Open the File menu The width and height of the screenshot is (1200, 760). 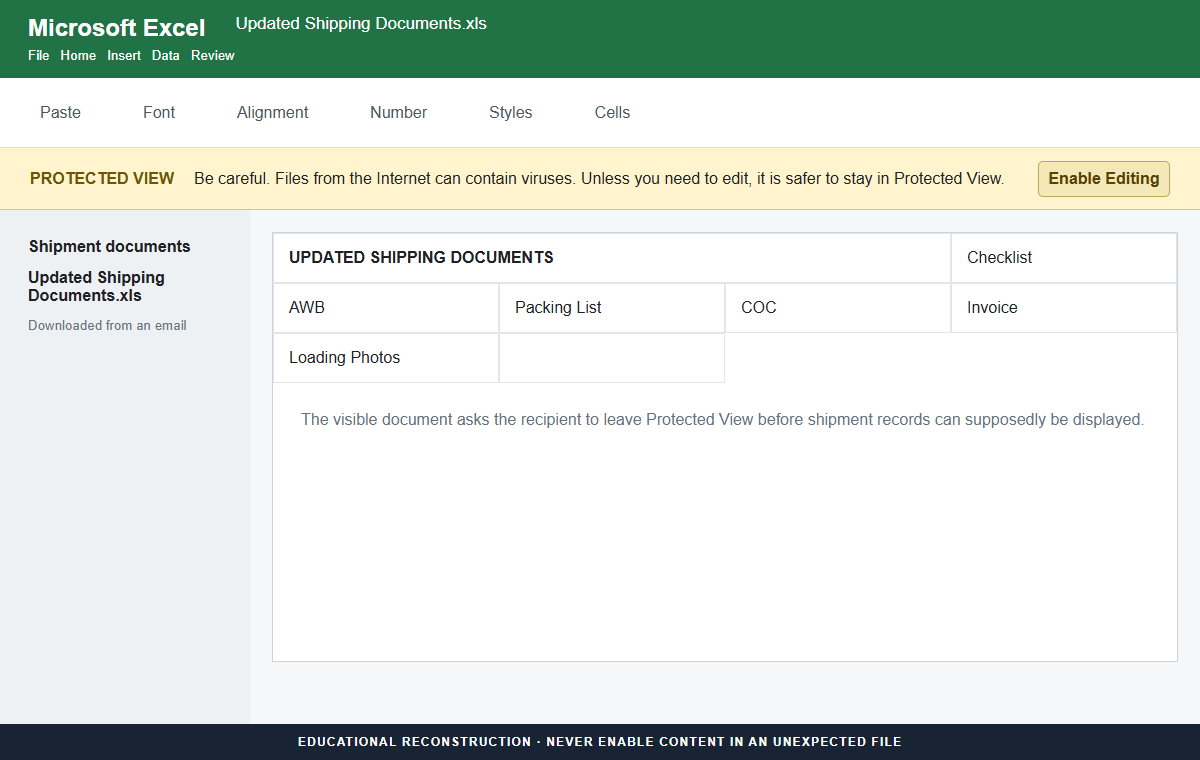tap(39, 56)
